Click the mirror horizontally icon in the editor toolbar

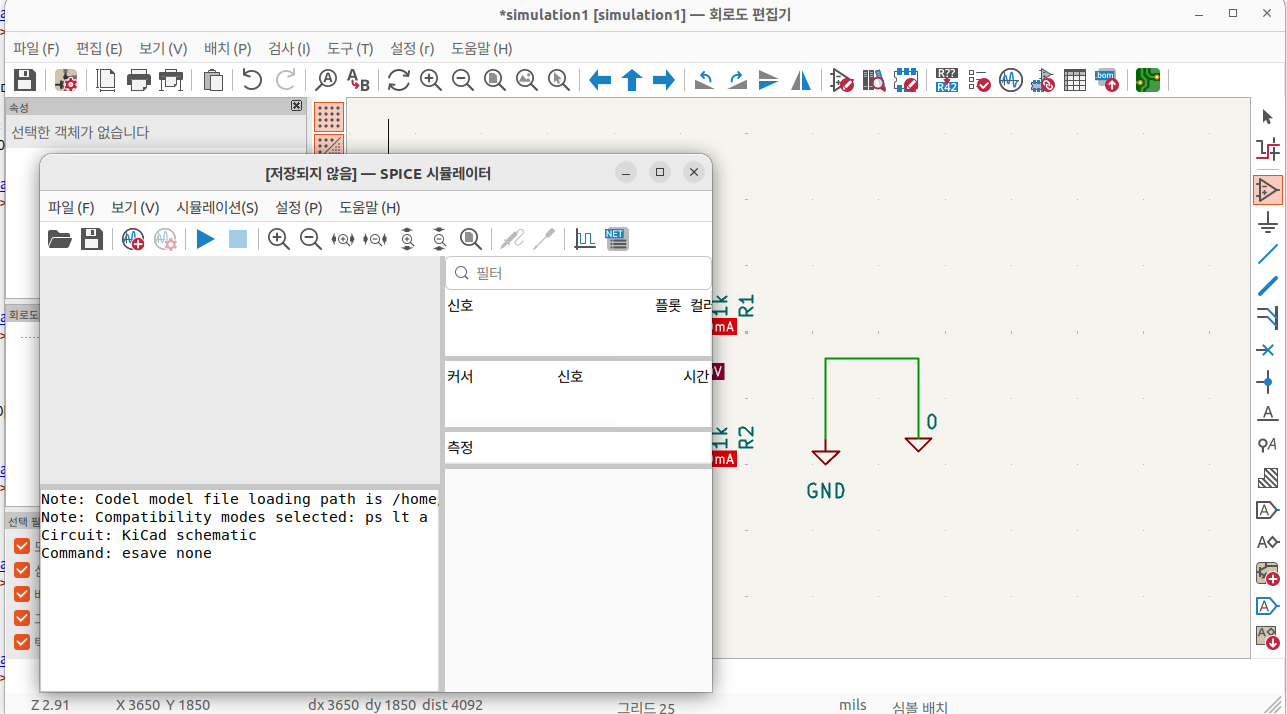[801, 81]
